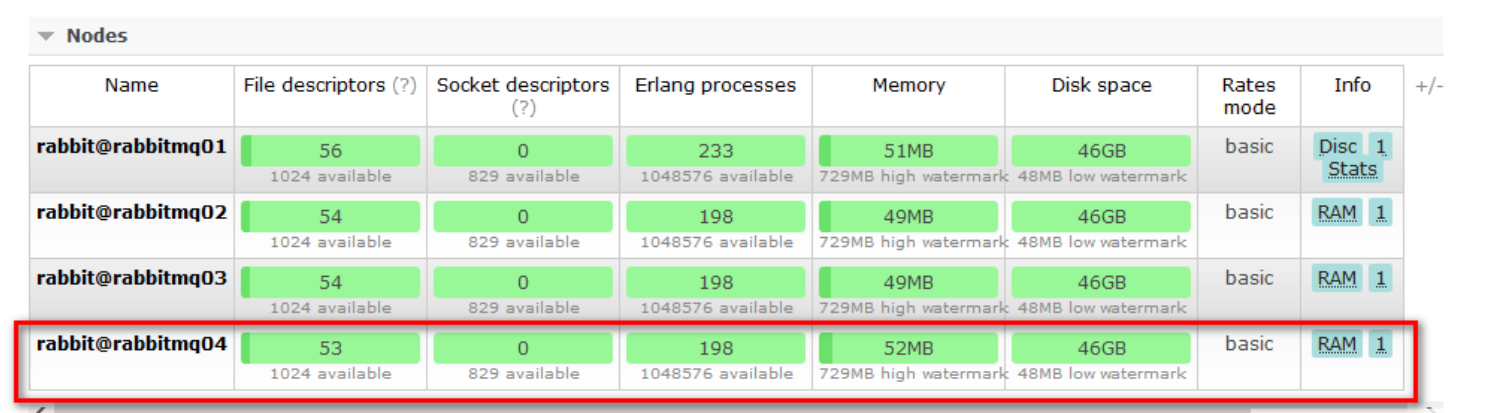Click rabbitmq01 memory bar showing 51MB
1500x413 pixels.
pos(908,151)
